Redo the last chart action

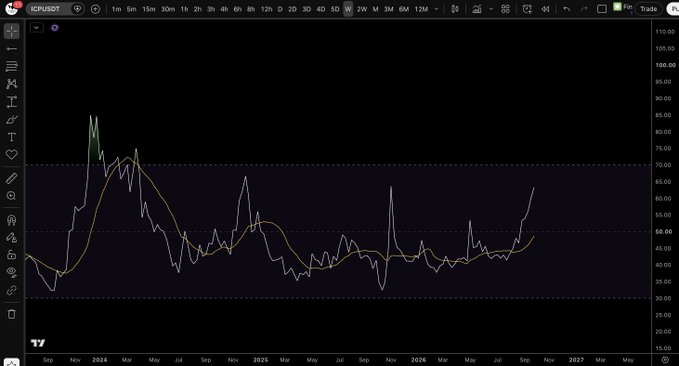(x=584, y=9)
